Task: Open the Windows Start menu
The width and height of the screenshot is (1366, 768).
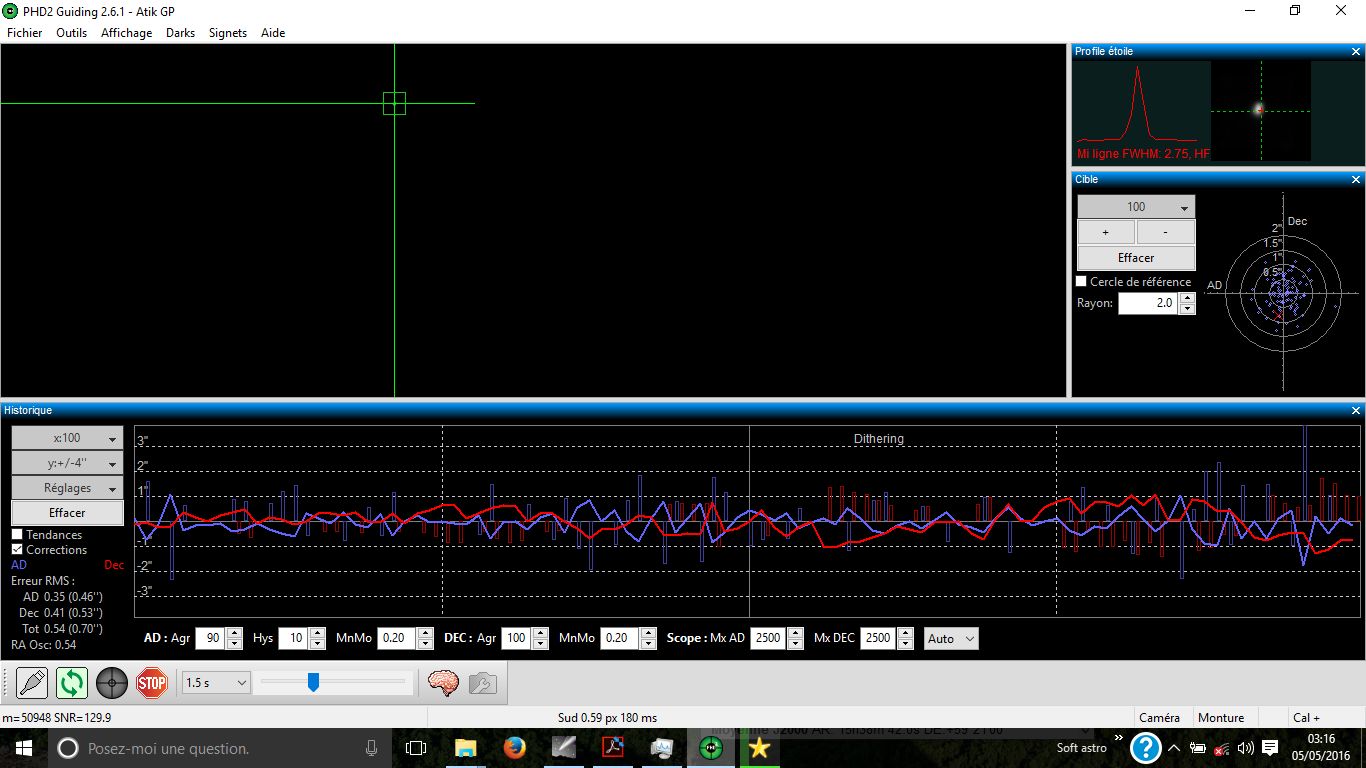Action: [x=24, y=748]
